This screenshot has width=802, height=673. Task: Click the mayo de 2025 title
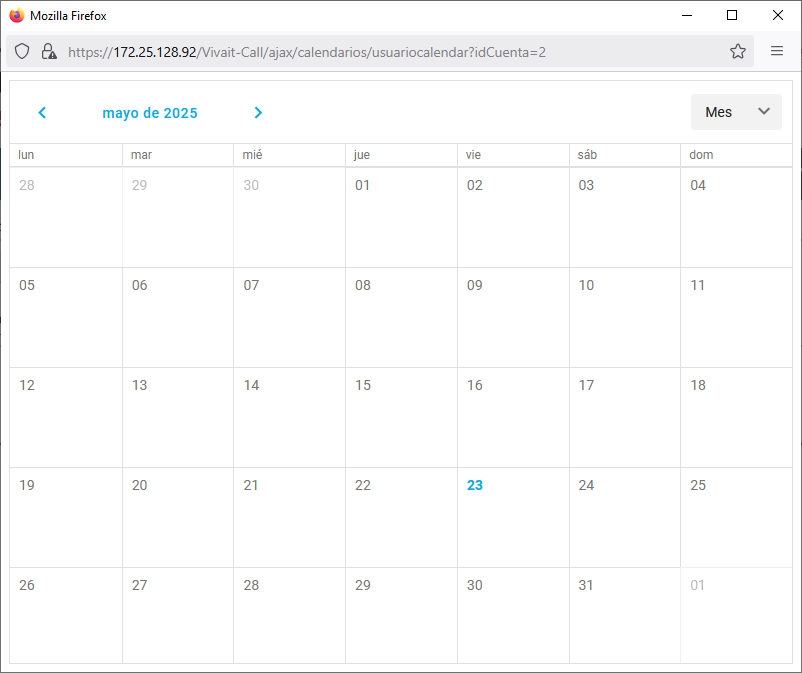click(x=150, y=113)
